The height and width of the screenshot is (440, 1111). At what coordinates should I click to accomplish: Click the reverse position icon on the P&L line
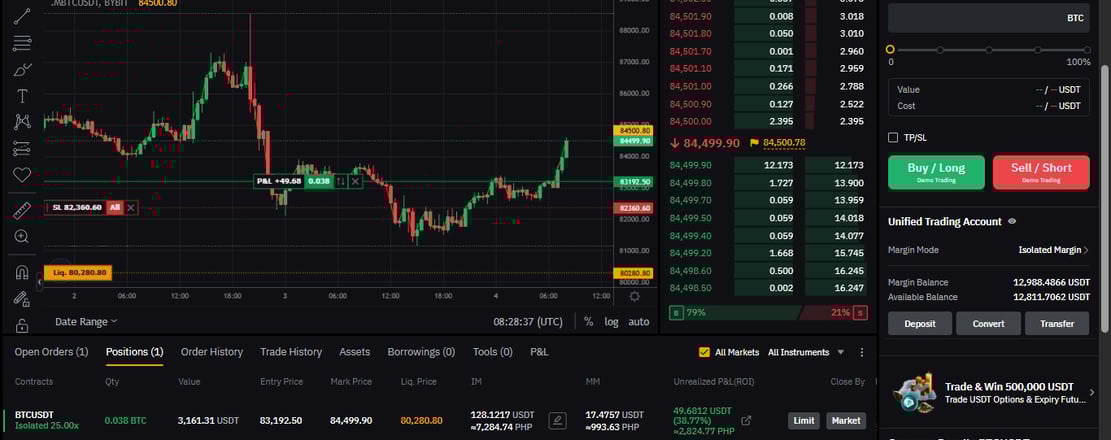tap(341, 181)
